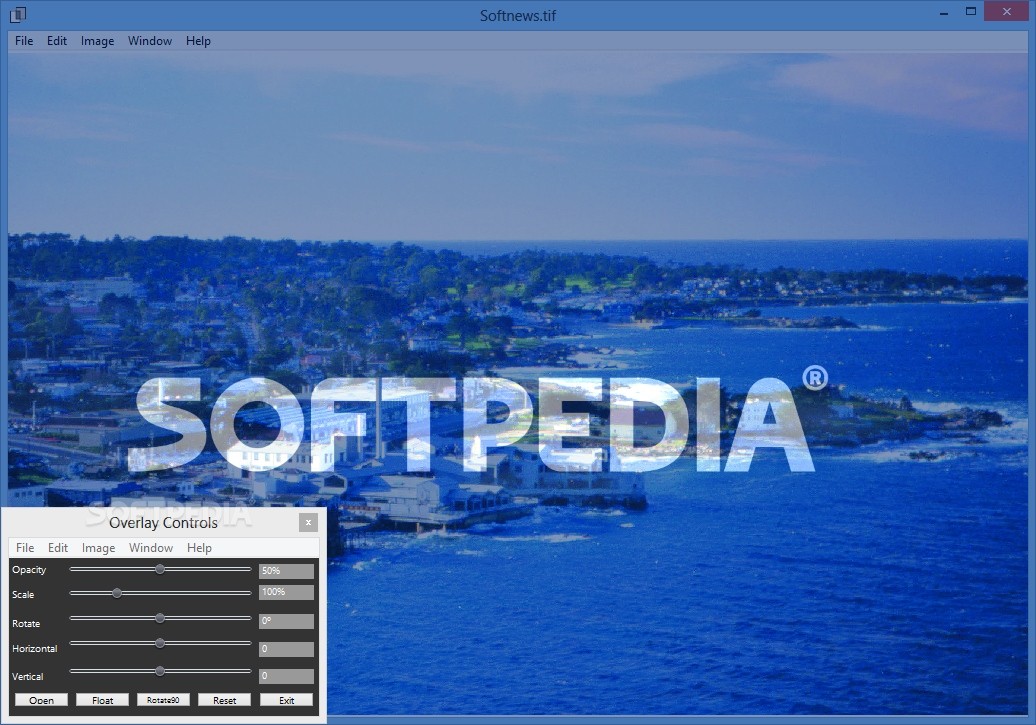Click the Exit button in Overlay Controls
1036x725 pixels.
(x=286, y=700)
